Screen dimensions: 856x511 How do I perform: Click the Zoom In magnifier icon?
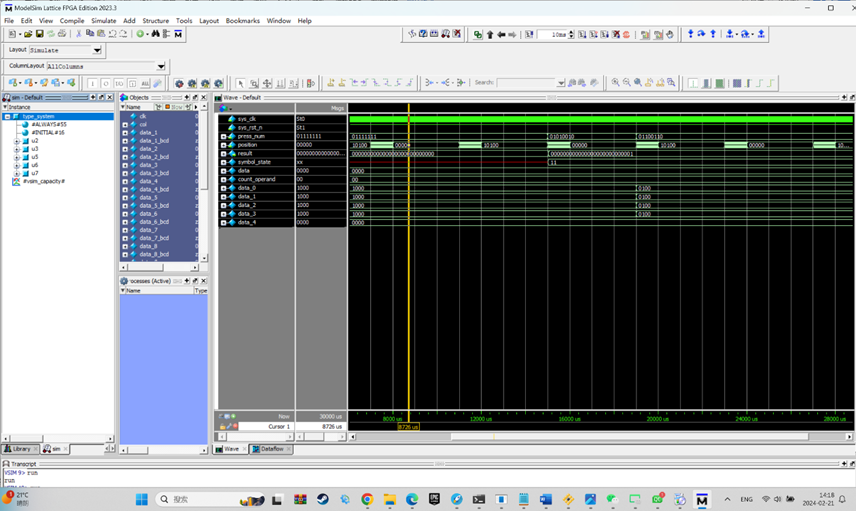click(615, 82)
